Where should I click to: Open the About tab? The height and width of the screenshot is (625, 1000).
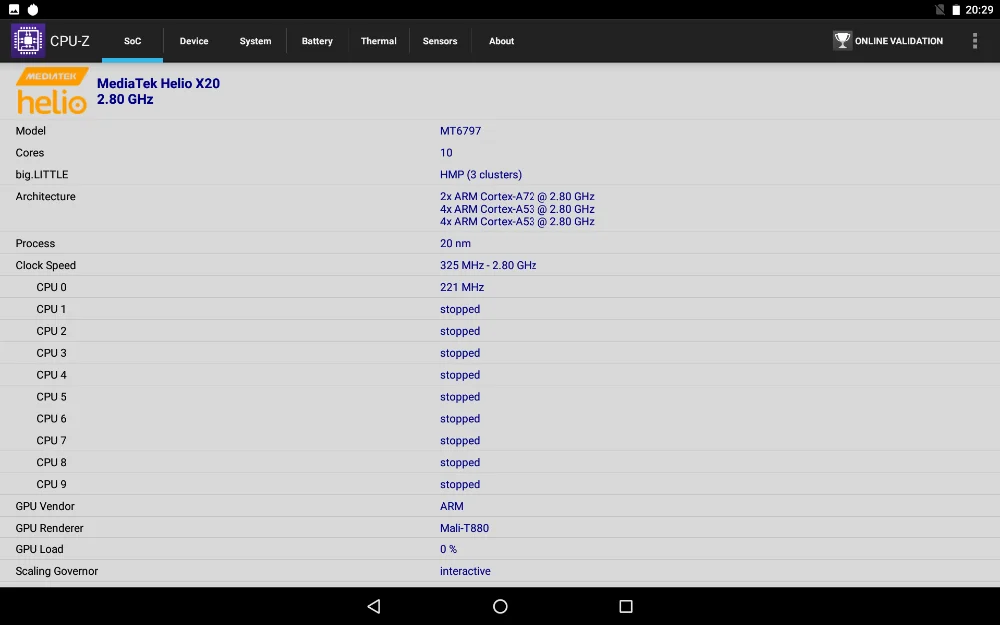point(501,41)
